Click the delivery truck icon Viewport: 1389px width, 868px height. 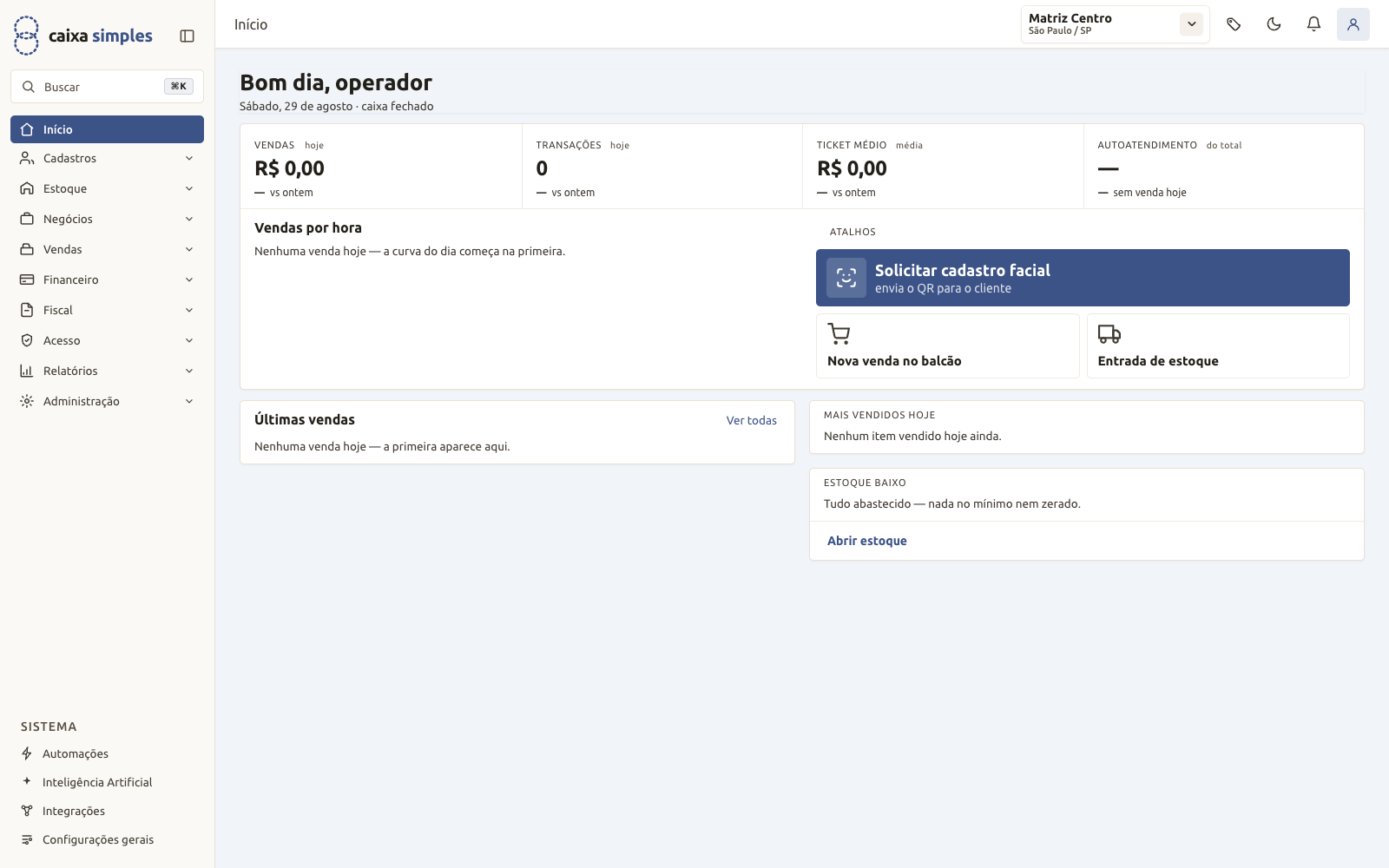click(1109, 334)
